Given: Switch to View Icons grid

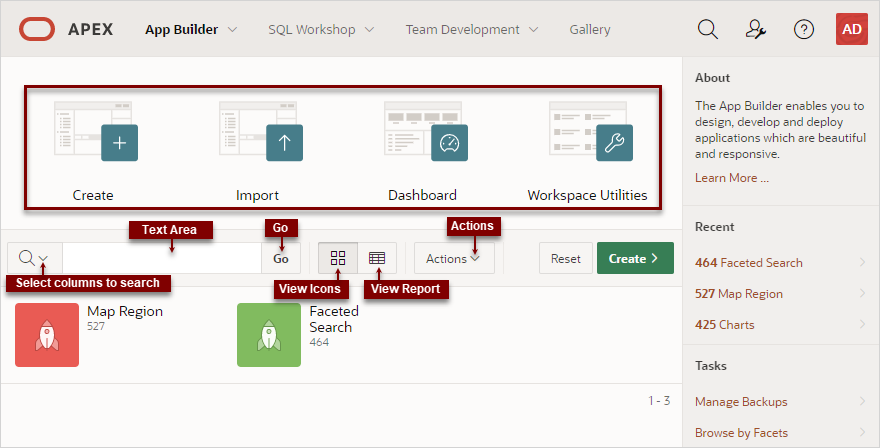Looking at the screenshot, I should pyautogui.click(x=338, y=258).
